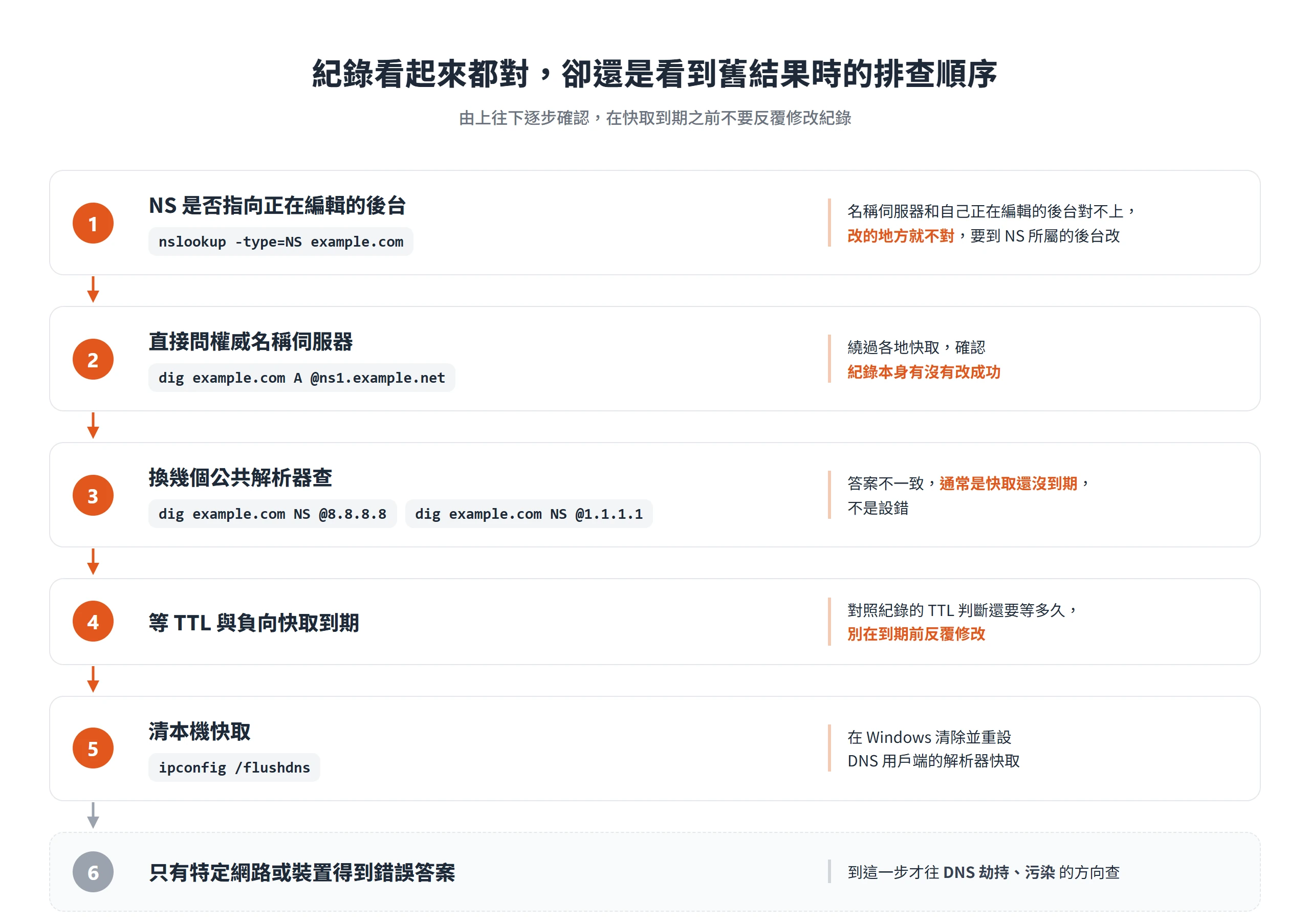Click heading 清本機快取
This screenshot has width=1310, height=924.
tap(200, 731)
